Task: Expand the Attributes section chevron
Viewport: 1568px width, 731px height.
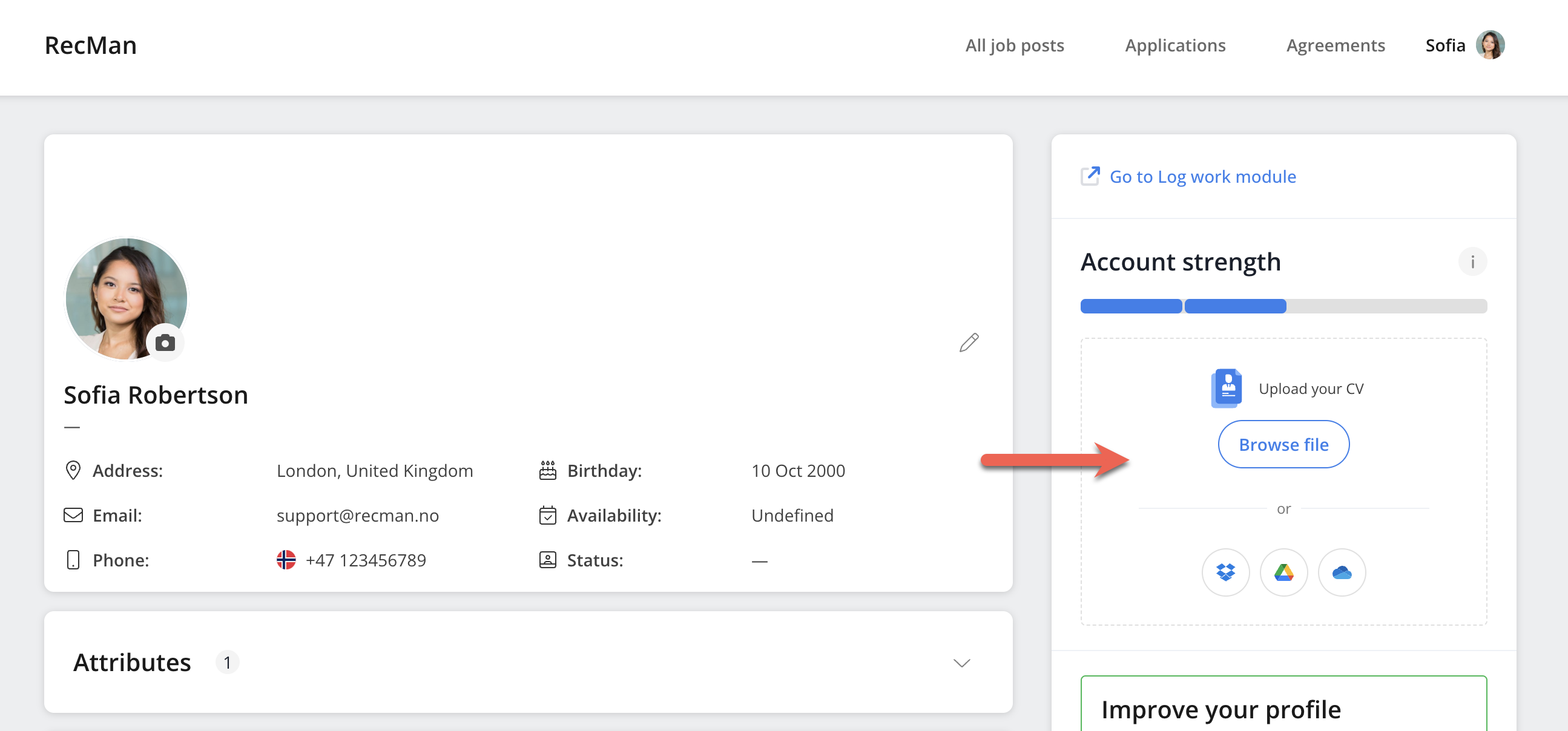Action: tap(961, 663)
